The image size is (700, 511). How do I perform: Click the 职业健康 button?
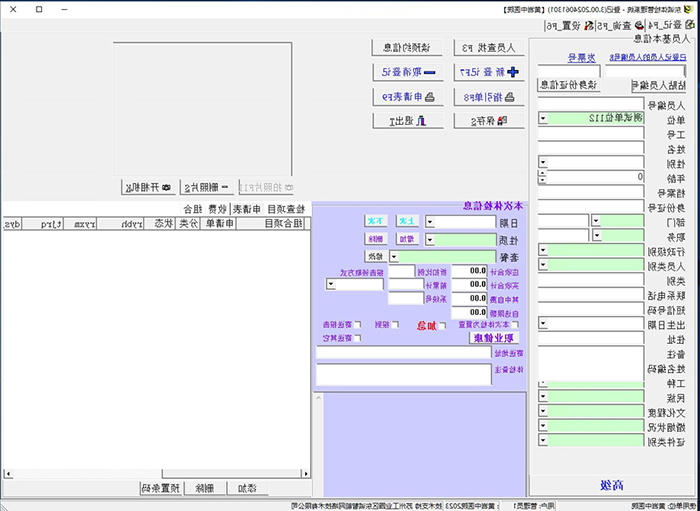tap(494, 338)
